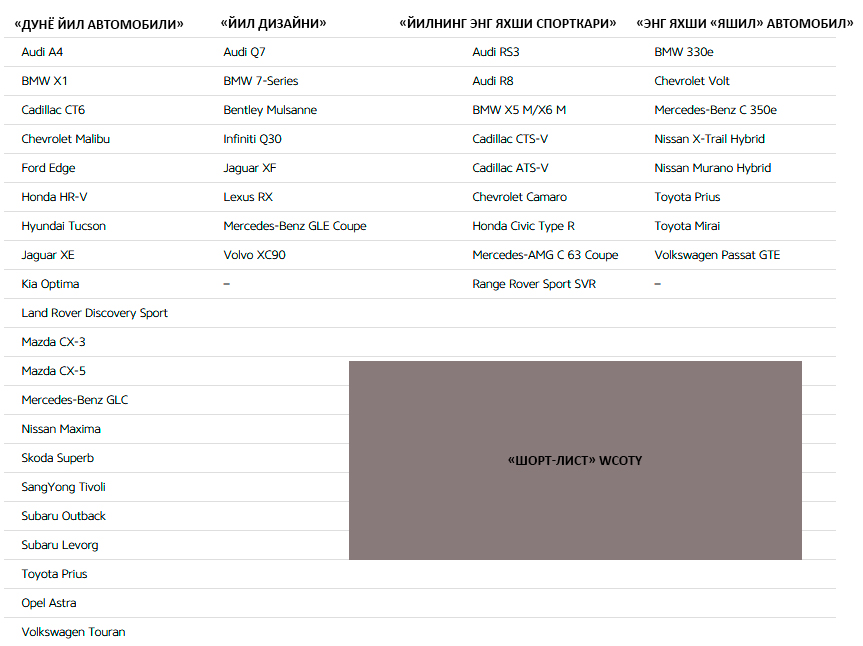Select Honda HR-V row text
The height and width of the screenshot is (646, 863).
point(54,197)
